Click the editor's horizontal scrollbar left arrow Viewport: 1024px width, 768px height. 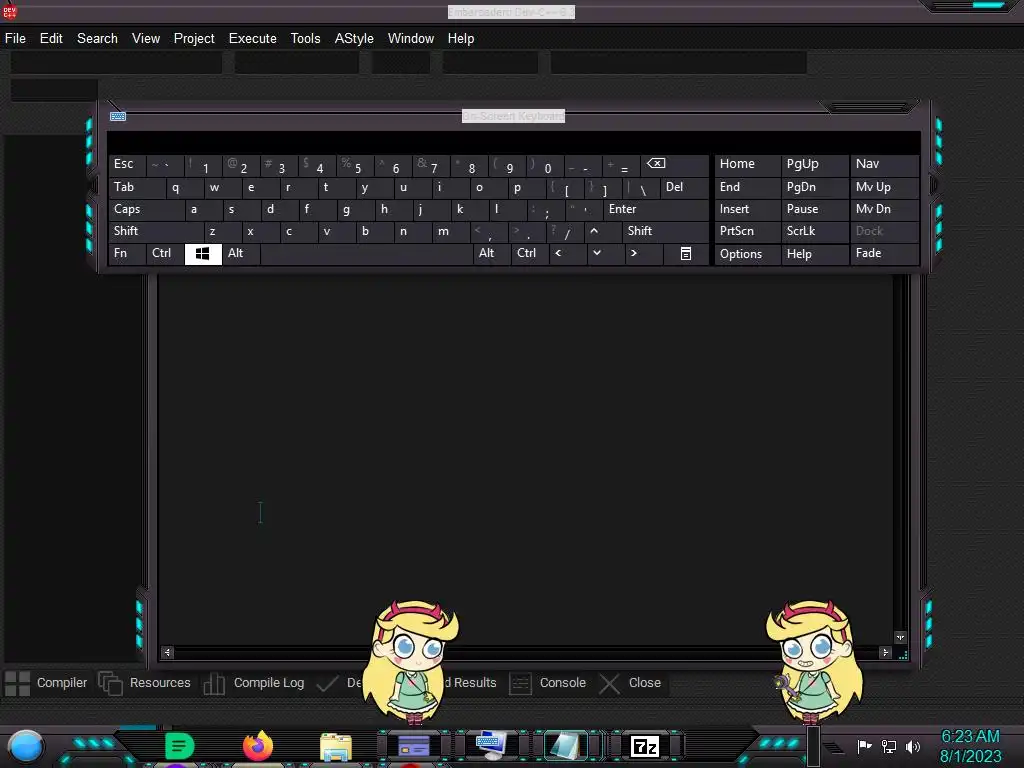[168, 652]
